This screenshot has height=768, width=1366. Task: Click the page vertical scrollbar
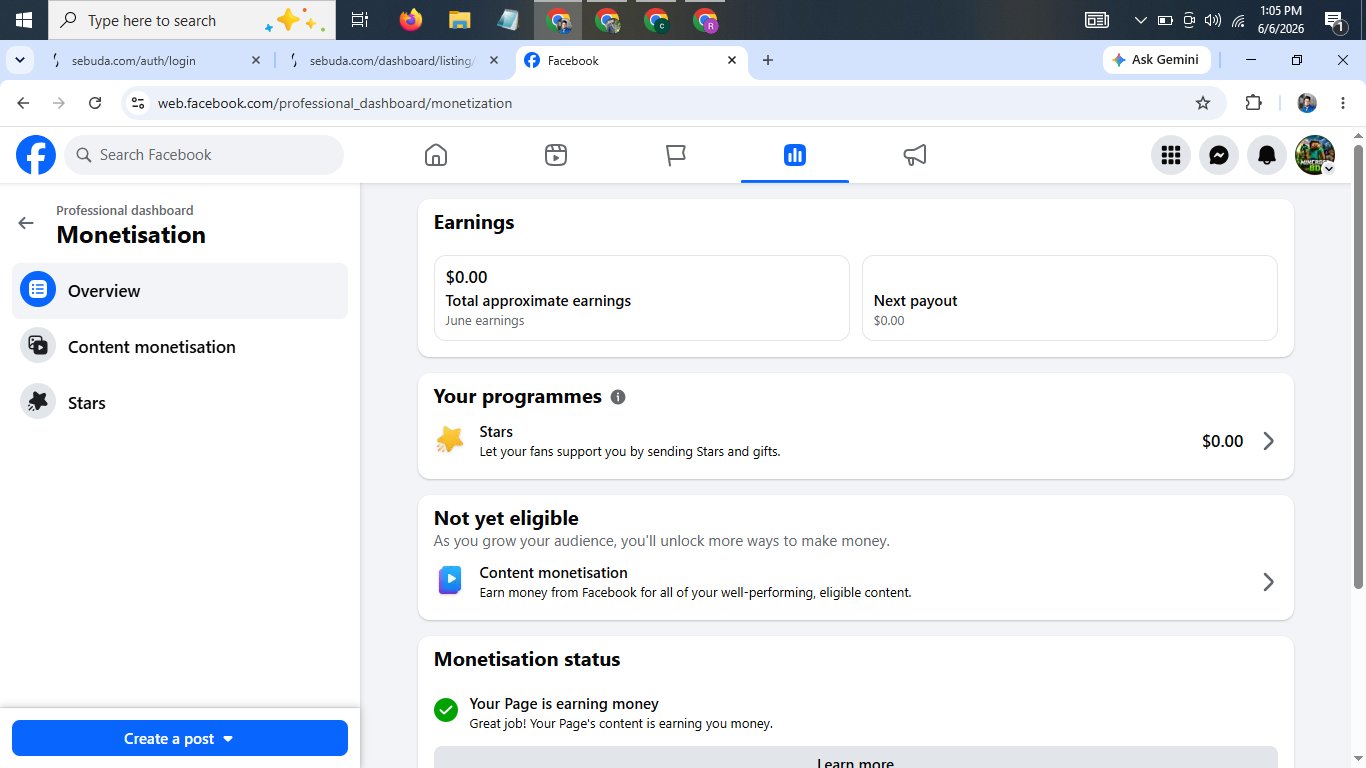[x=1358, y=366]
